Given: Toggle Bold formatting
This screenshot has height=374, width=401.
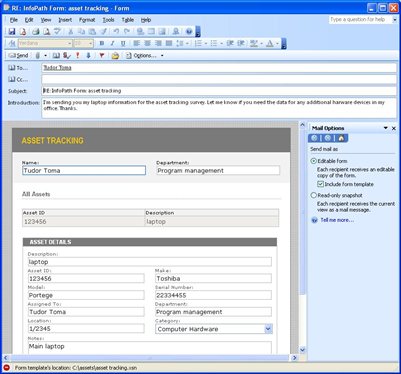Looking at the screenshot, I should coord(102,43).
